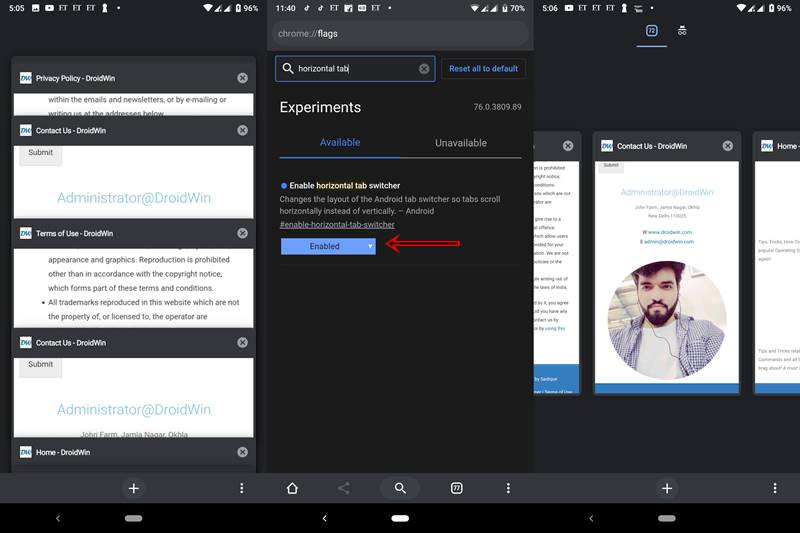Tap the back navigation arrow in left screen

pos(58,518)
